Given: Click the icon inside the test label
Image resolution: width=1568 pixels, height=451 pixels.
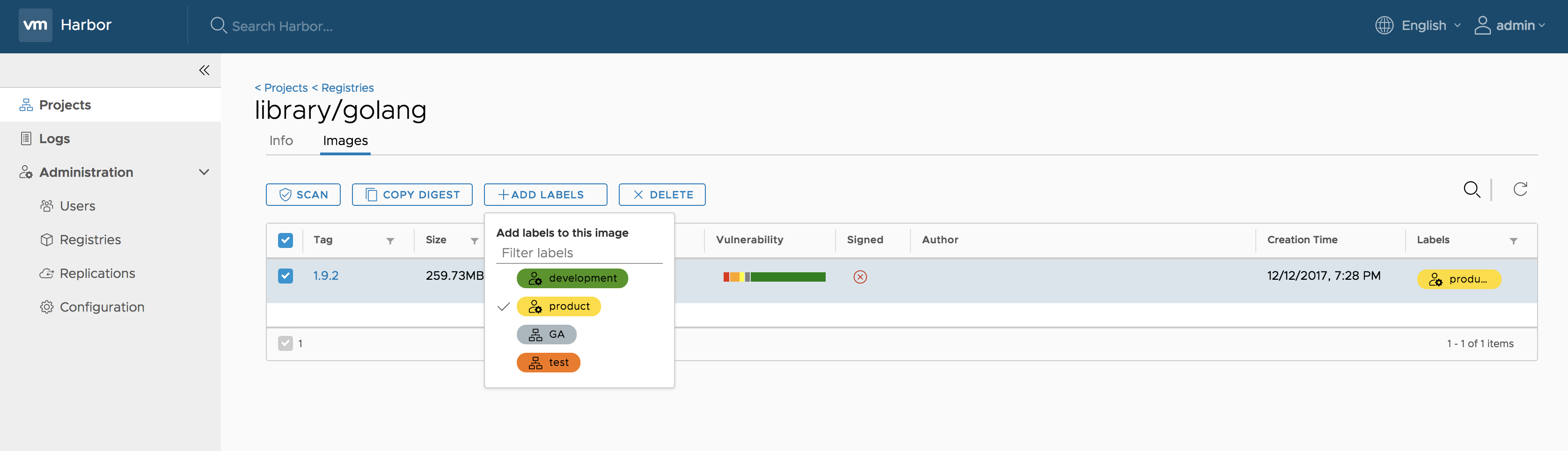Looking at the screenshot, I should click(x=535, y=363).
